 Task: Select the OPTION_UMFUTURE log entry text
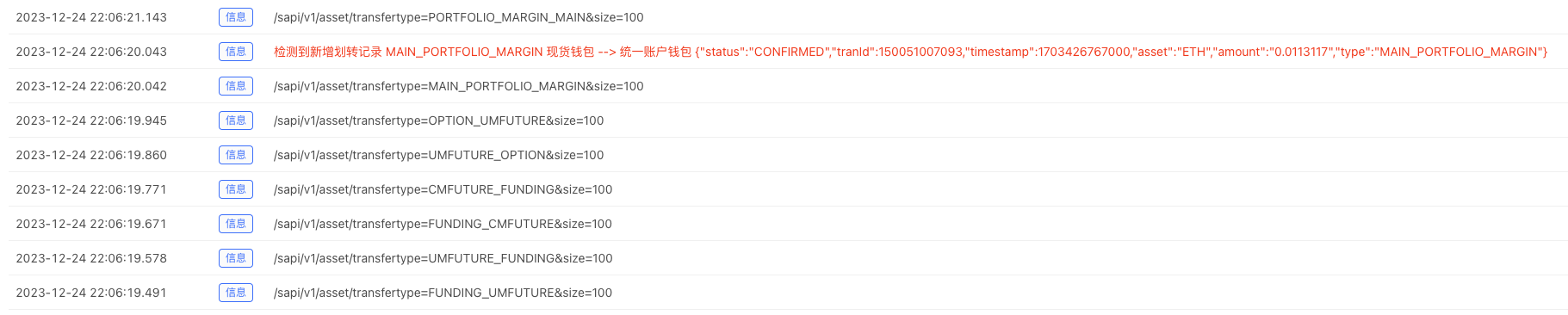click(438, 120)
